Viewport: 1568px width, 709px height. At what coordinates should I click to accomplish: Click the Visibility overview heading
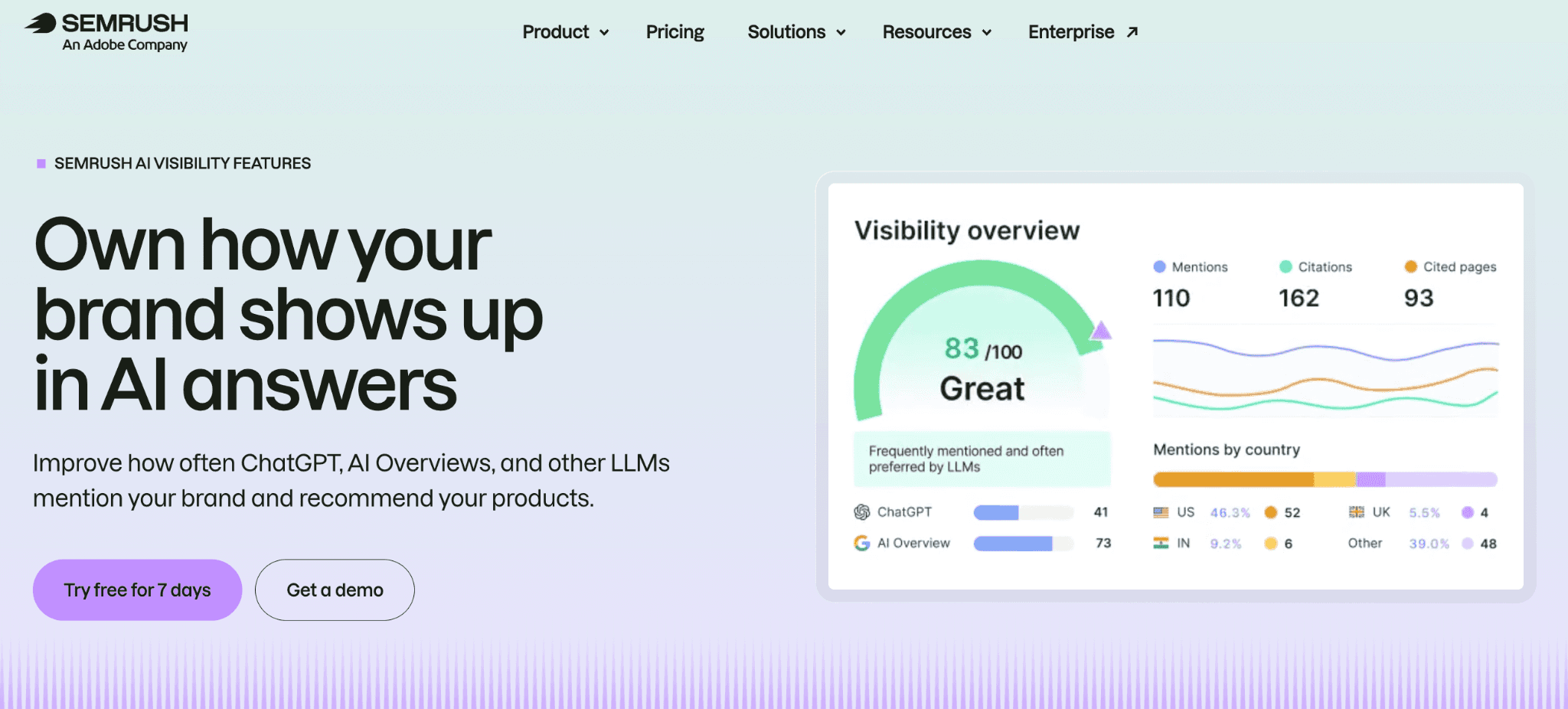[967, 230]
